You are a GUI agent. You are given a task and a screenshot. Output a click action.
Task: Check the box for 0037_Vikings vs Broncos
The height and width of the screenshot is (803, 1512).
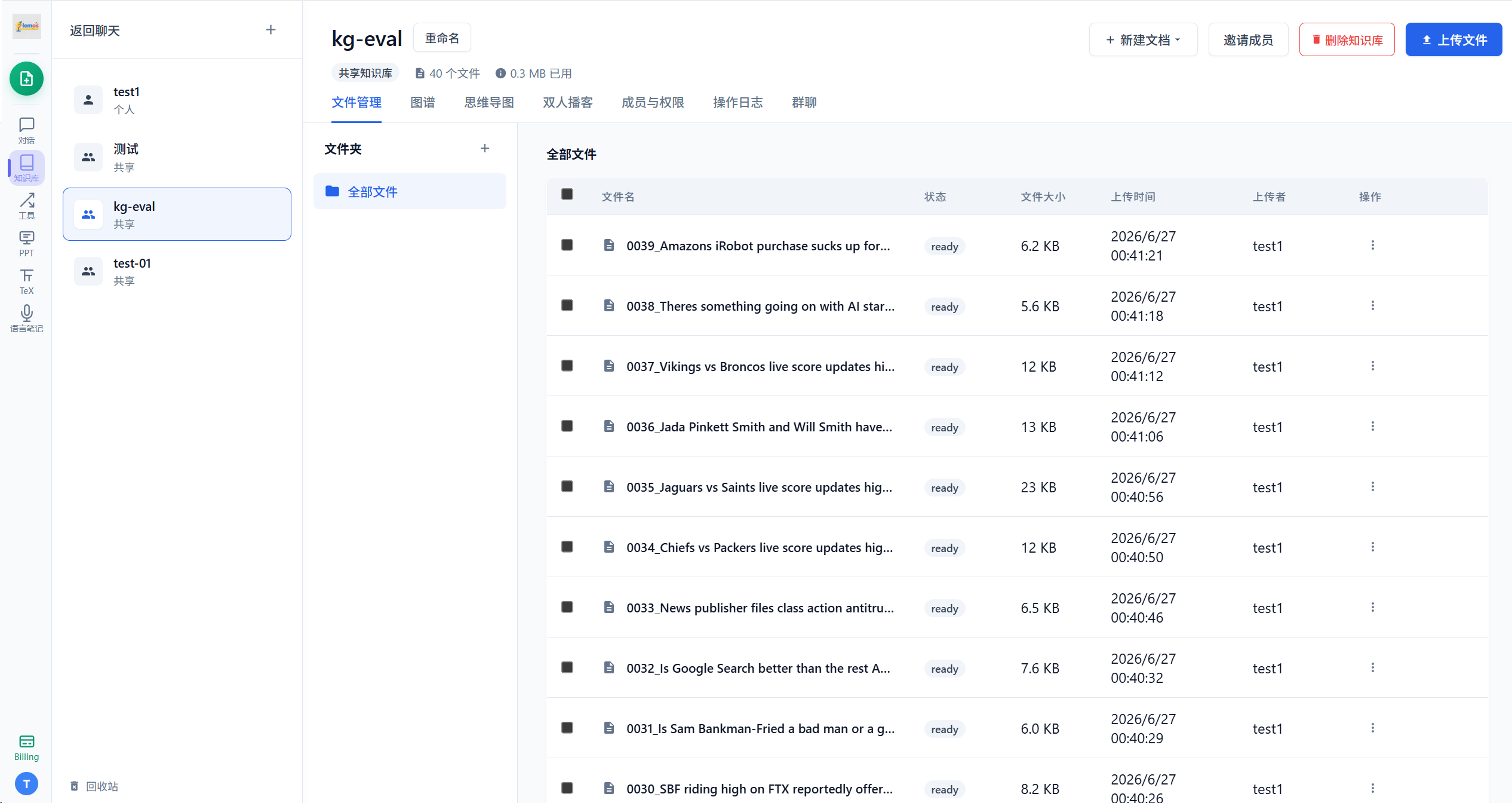567,366
